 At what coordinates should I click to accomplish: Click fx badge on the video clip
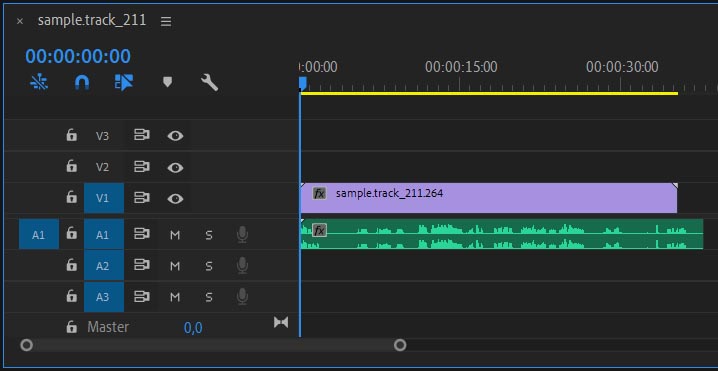point(320,193)
